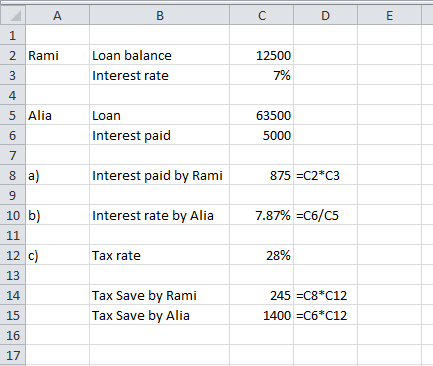Select row 6 header
This screenshot has height=366, width=433.
click(x=13, y=135)
